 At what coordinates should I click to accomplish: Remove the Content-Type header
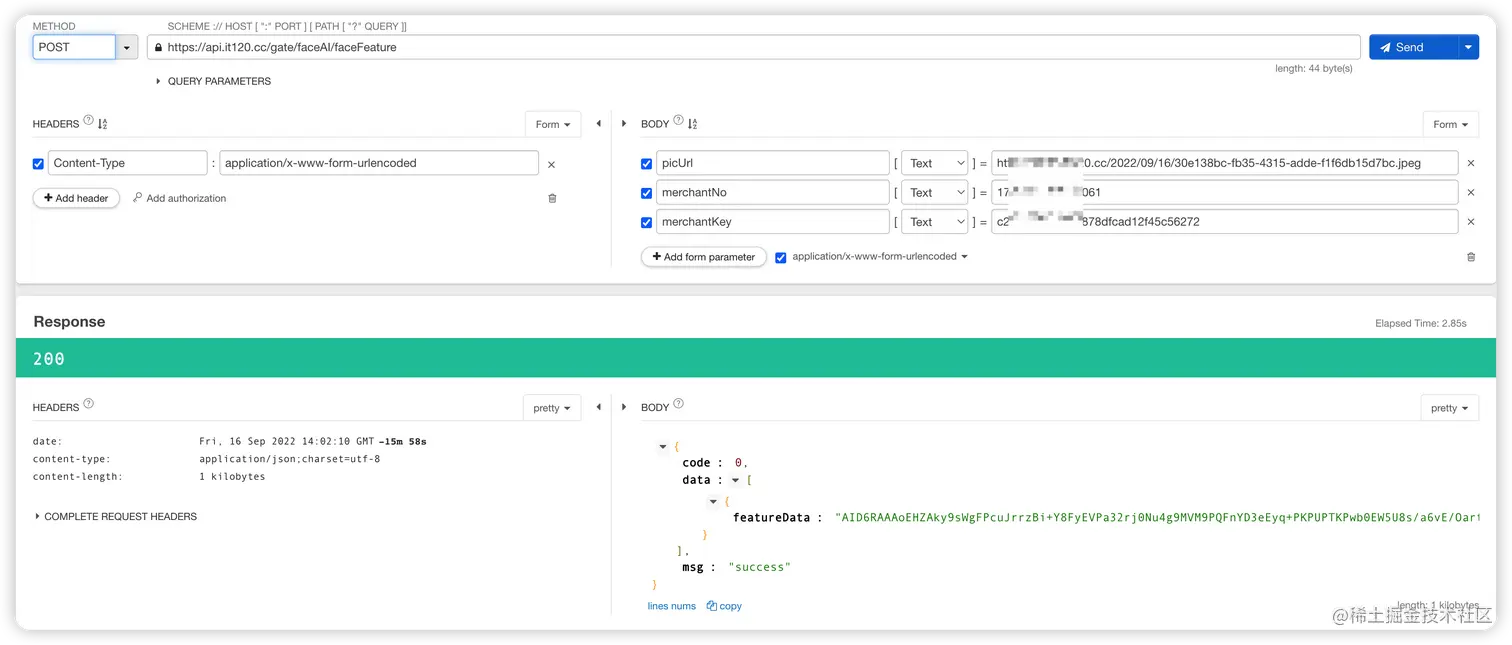click(551, 164)
